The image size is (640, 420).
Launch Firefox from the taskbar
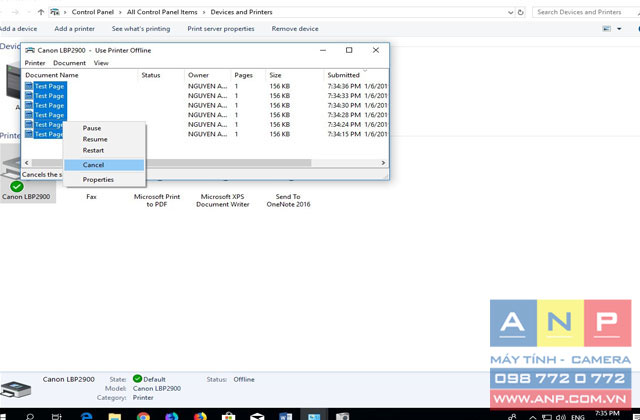click(200, 416)
